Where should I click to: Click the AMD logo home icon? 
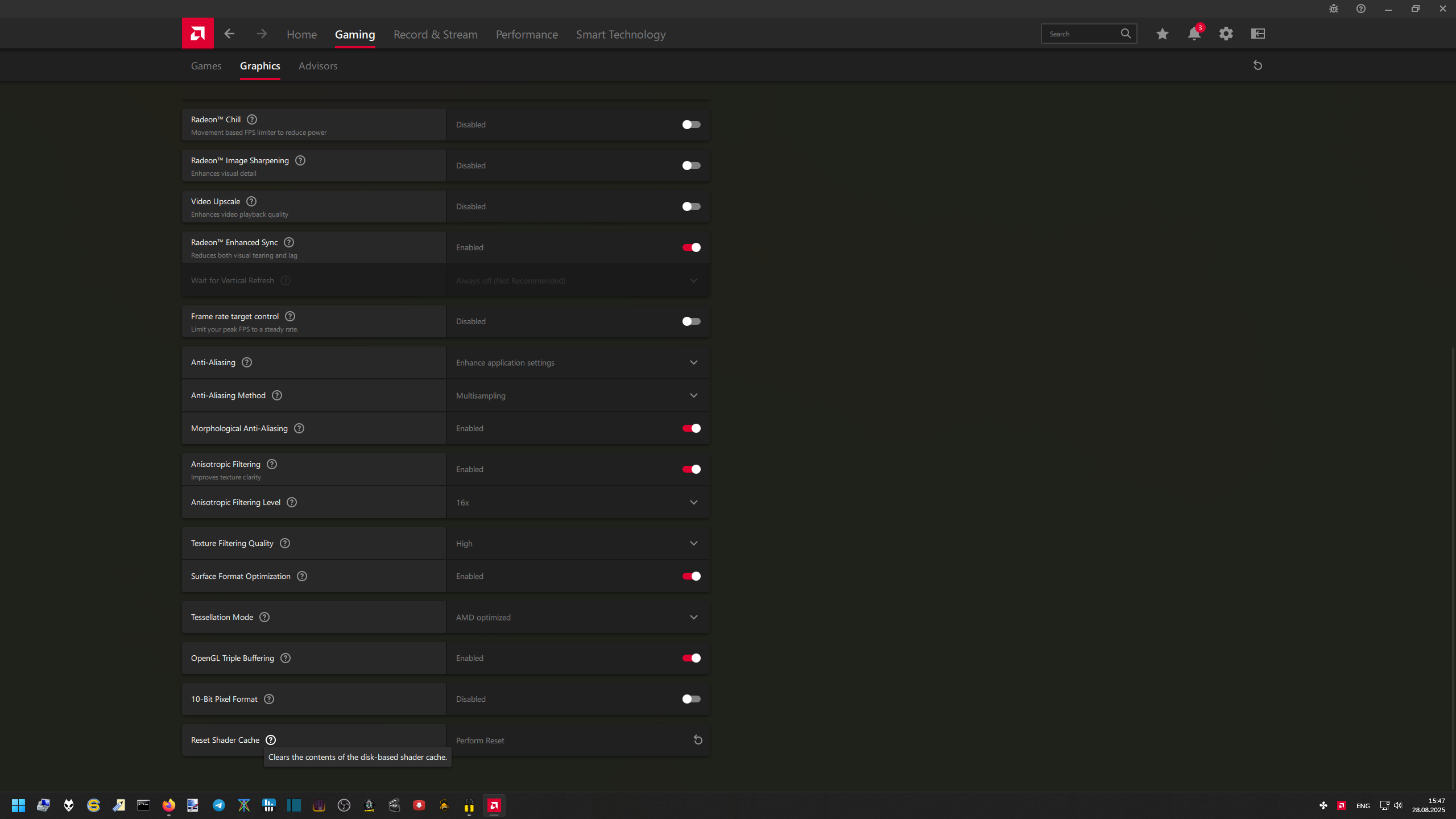[x=197, y=34]
